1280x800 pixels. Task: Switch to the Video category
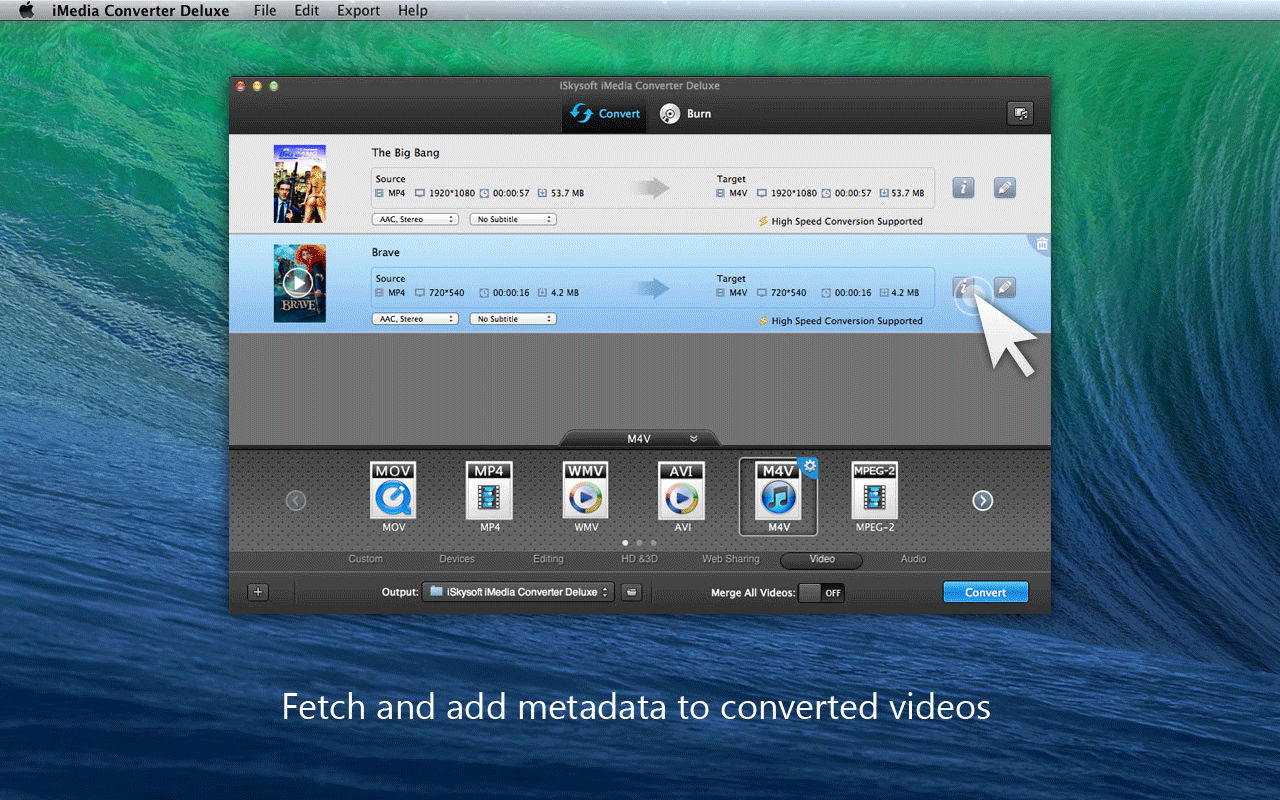(822, 560)
